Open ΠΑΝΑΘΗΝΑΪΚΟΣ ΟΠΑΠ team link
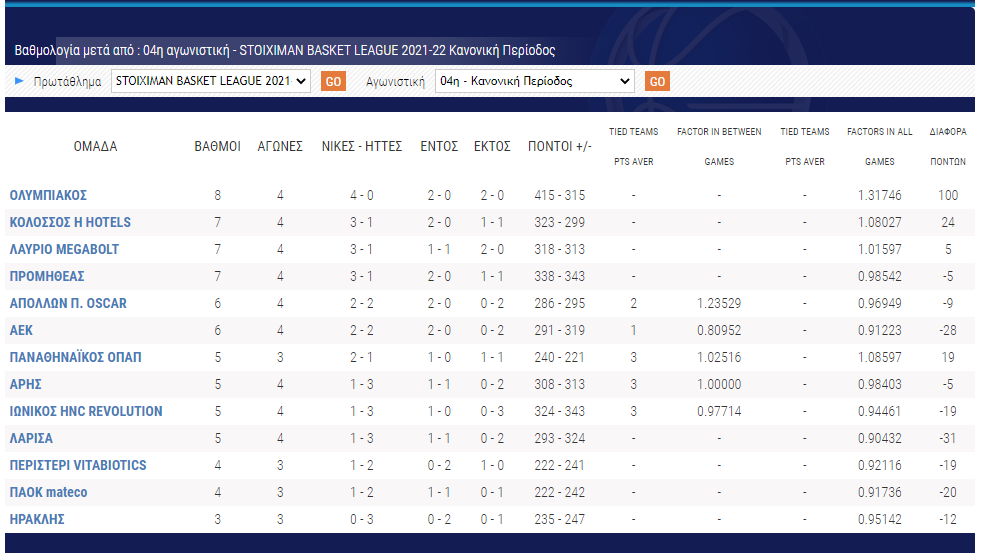Screen dimensions: 983x553 pos(75,357)
